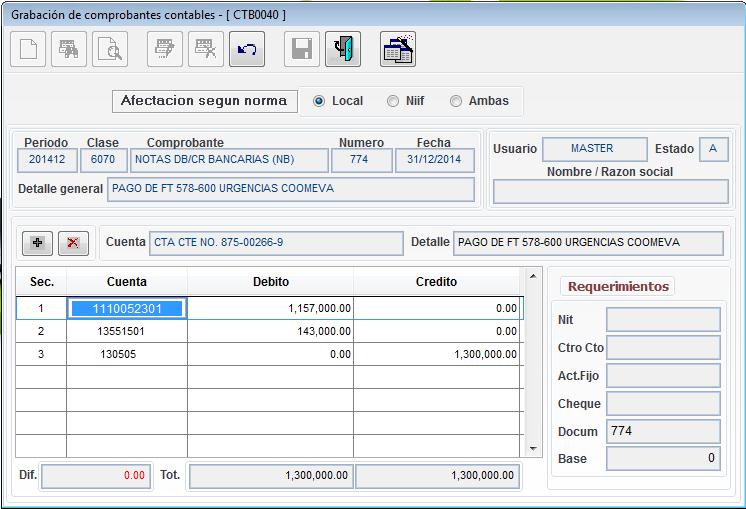Click the grid scrollbar up arrow
Screen dimensions: 746x509
[533, 276]
